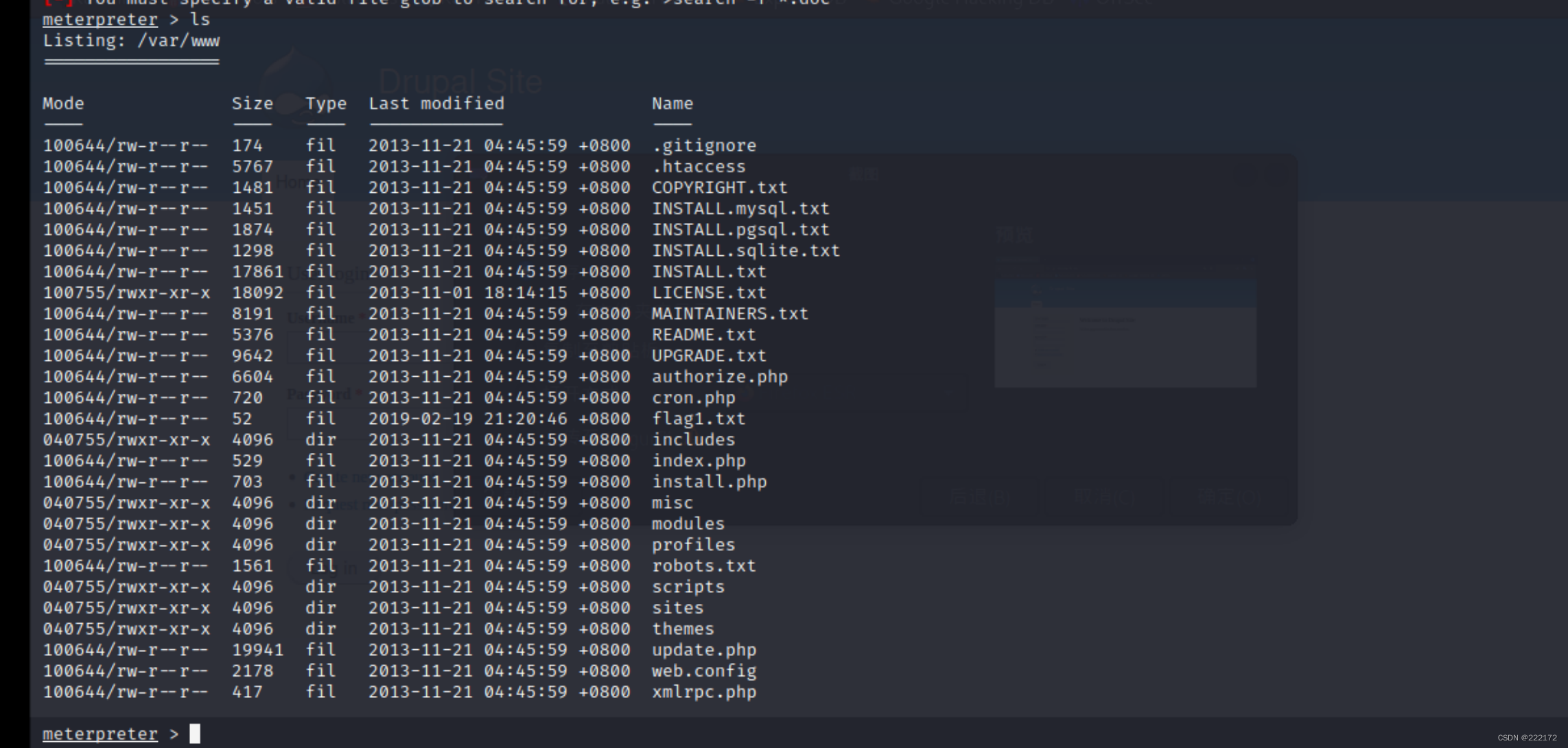Click the underlined meterpreter text at top

[x=100, y=19]
